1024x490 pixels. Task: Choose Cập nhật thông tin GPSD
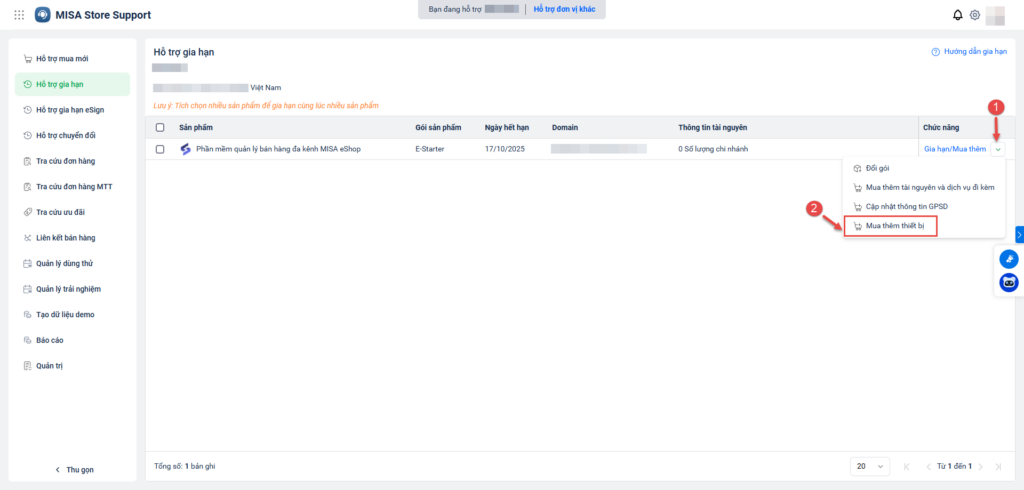click(x=923, y=206)
